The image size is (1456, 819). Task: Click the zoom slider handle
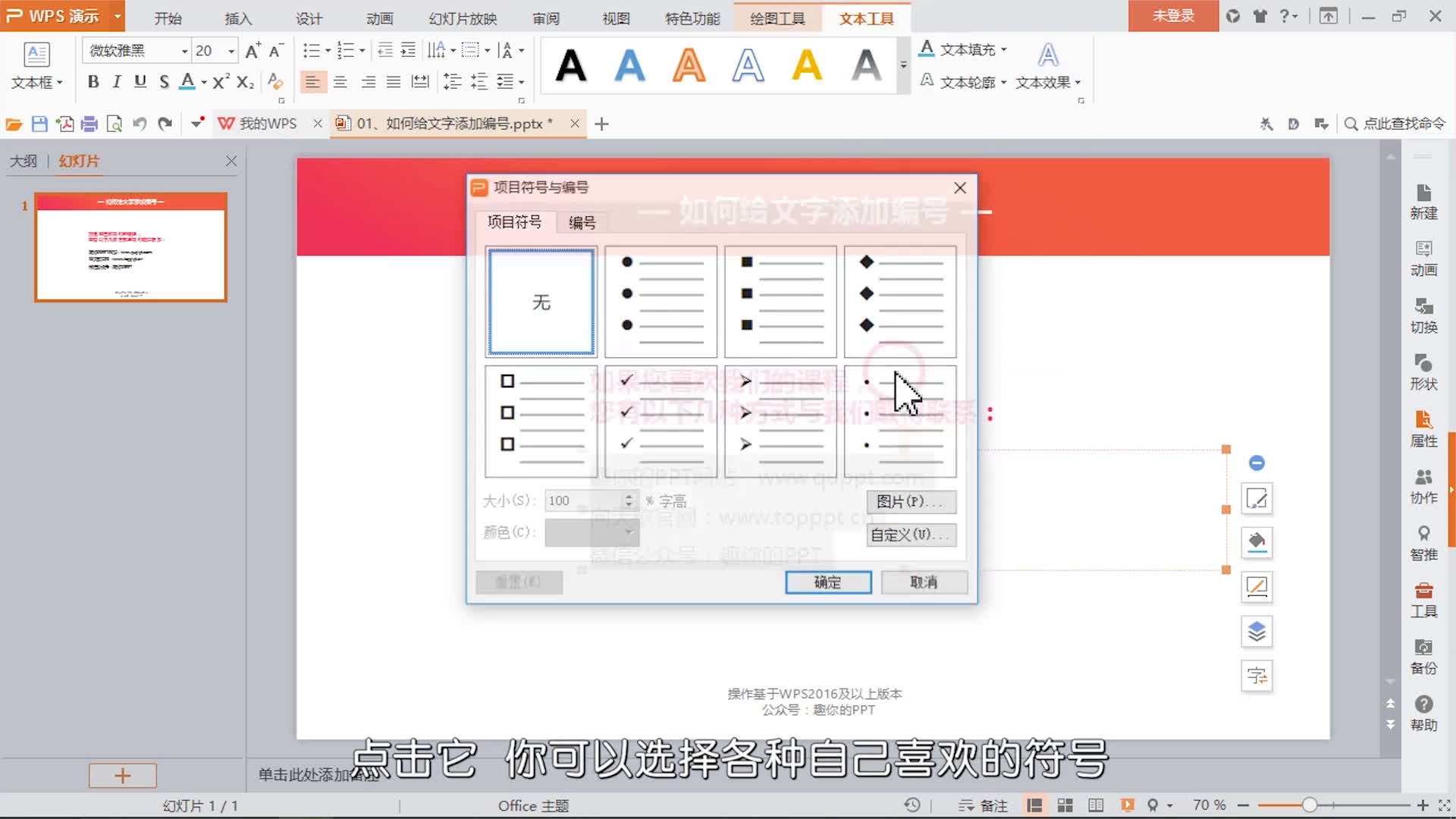[1310, 805]
